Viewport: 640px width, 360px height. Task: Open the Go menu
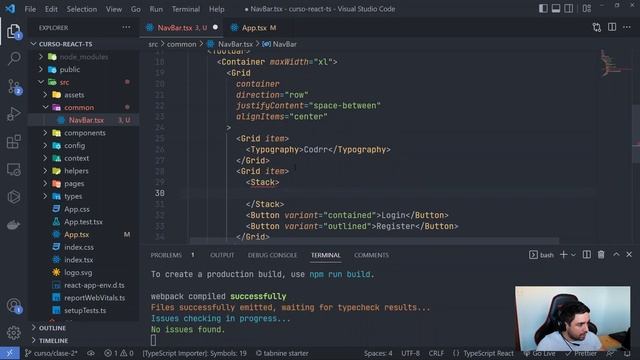click(136, 9)
